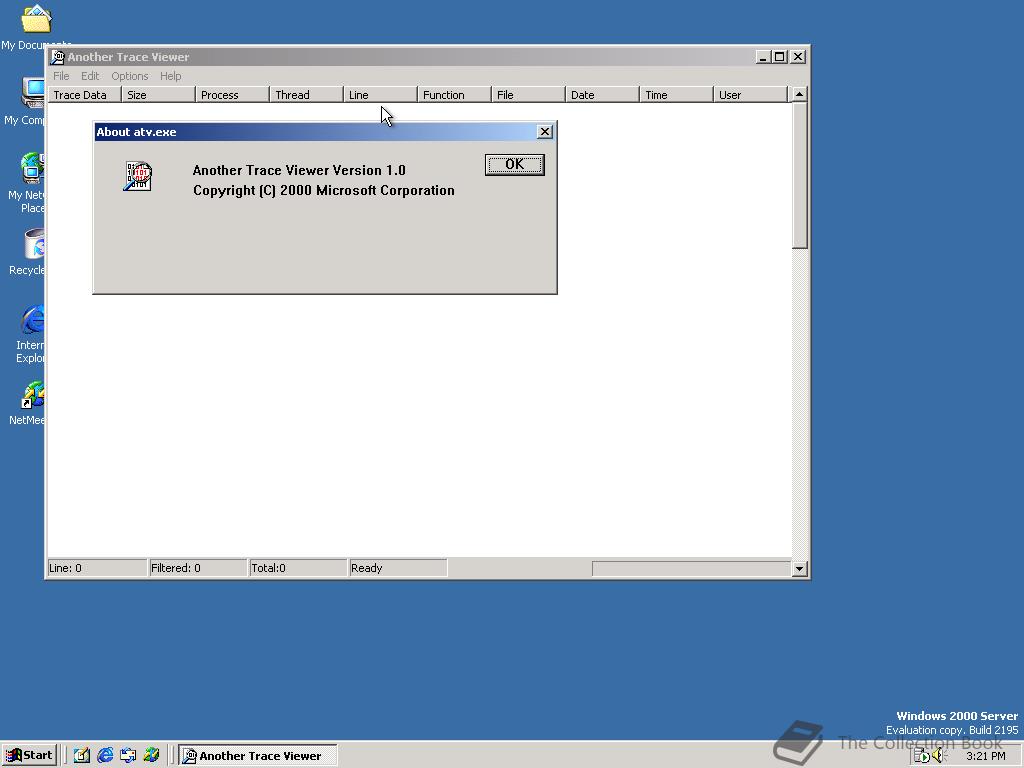Click the 'Total:0' status bar field
This screenshot has width=1024, height=768.
pyautogui.click(x=298, y=568)
